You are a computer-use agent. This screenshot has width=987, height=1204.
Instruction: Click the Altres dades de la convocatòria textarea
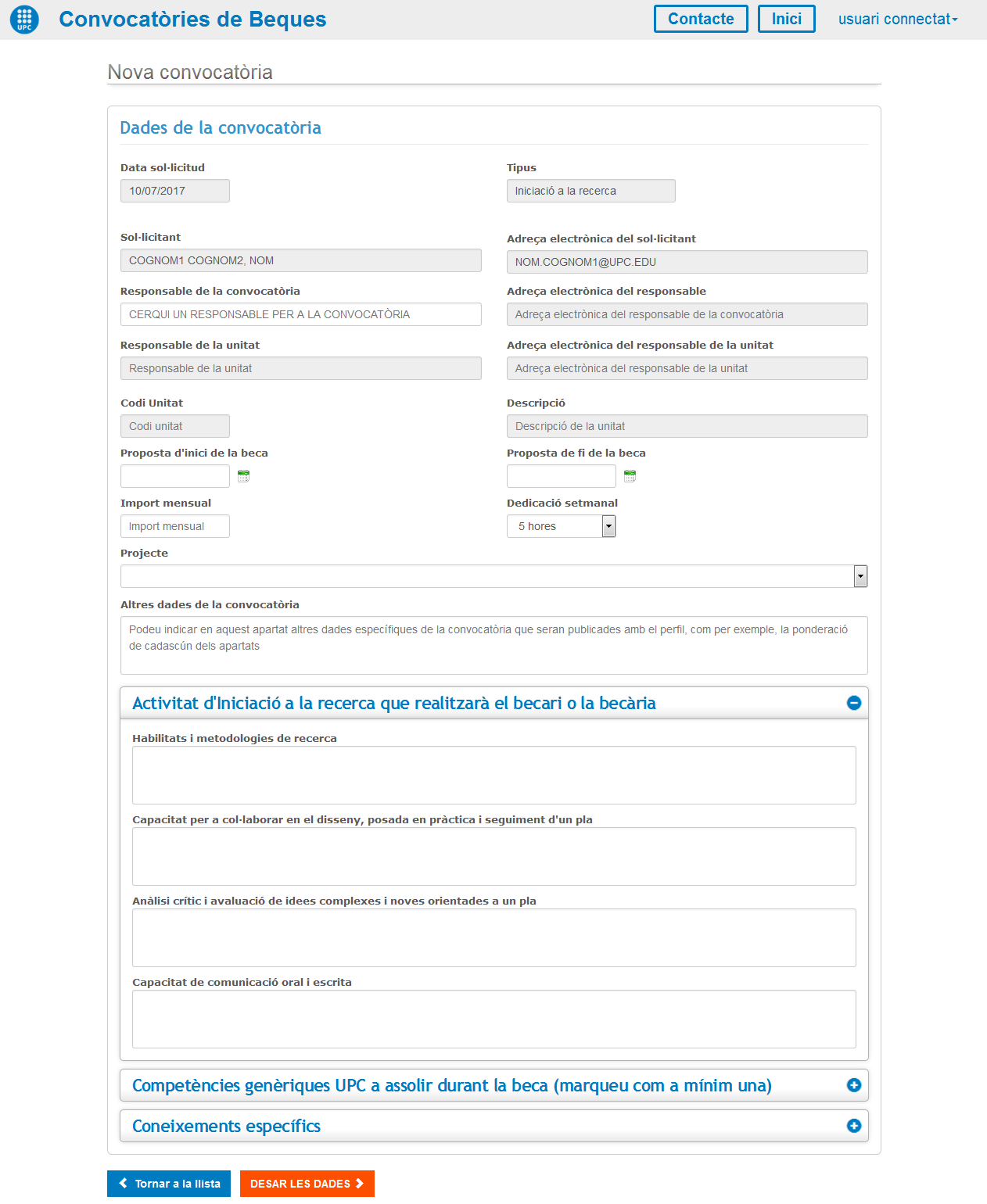(x=493, y=645)
